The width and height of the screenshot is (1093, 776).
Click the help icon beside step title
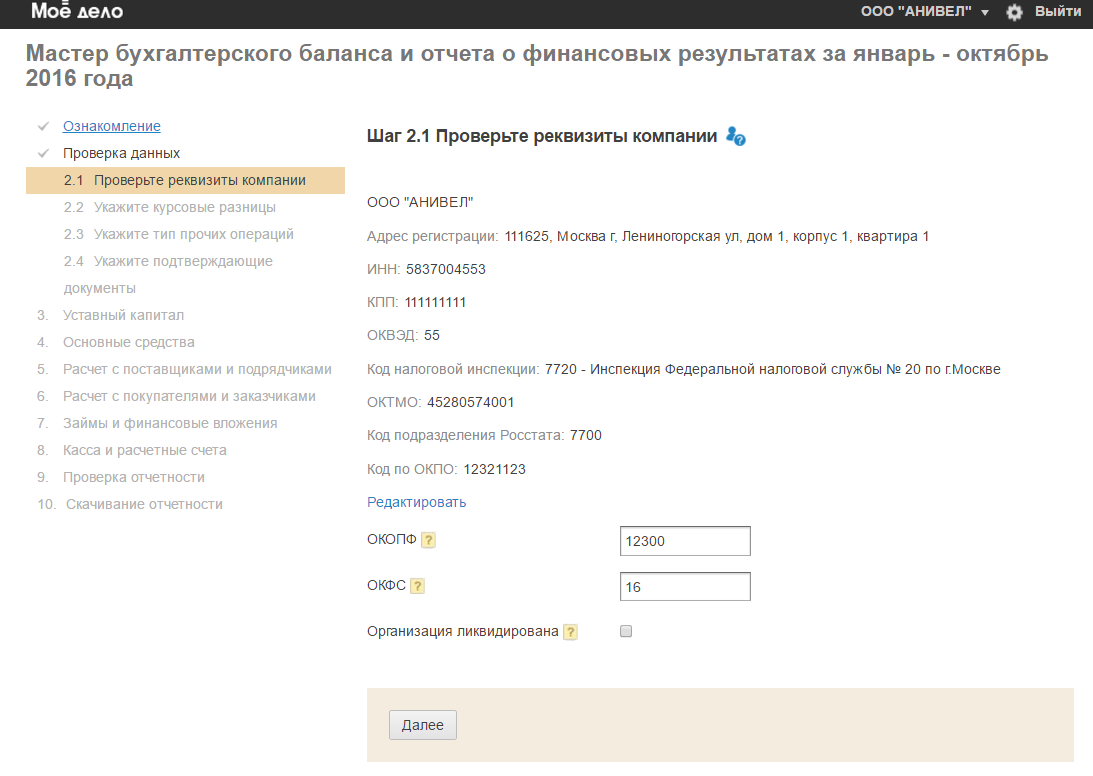point(736,136)
